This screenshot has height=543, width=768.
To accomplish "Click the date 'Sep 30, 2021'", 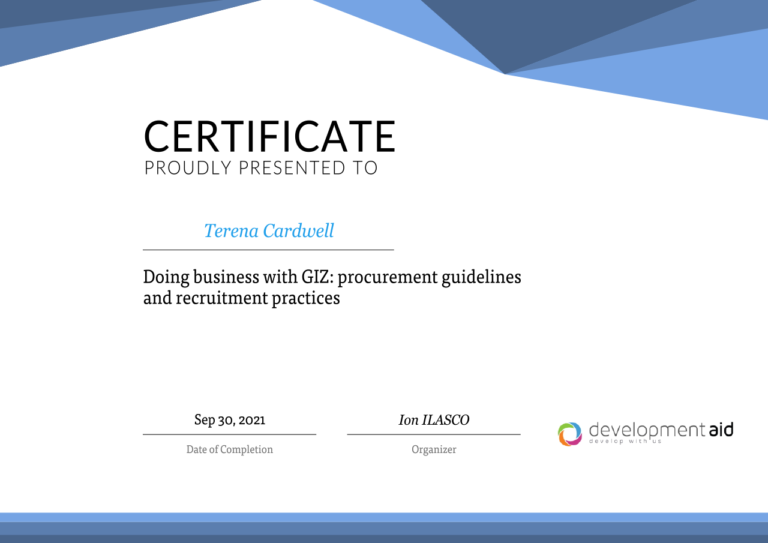I will (x=230, y=420).
